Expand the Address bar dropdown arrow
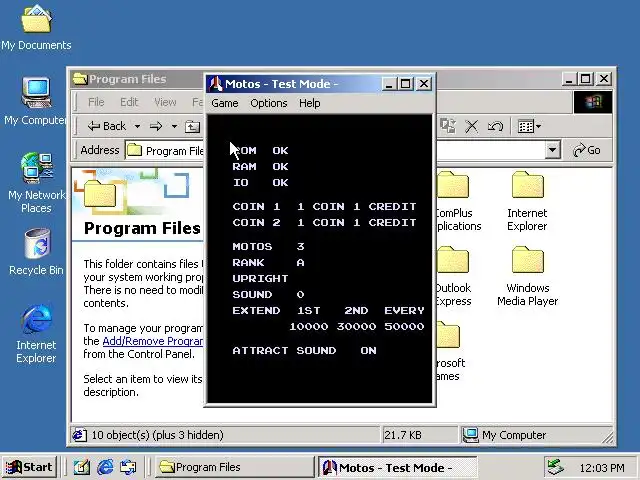 point(552,150)
